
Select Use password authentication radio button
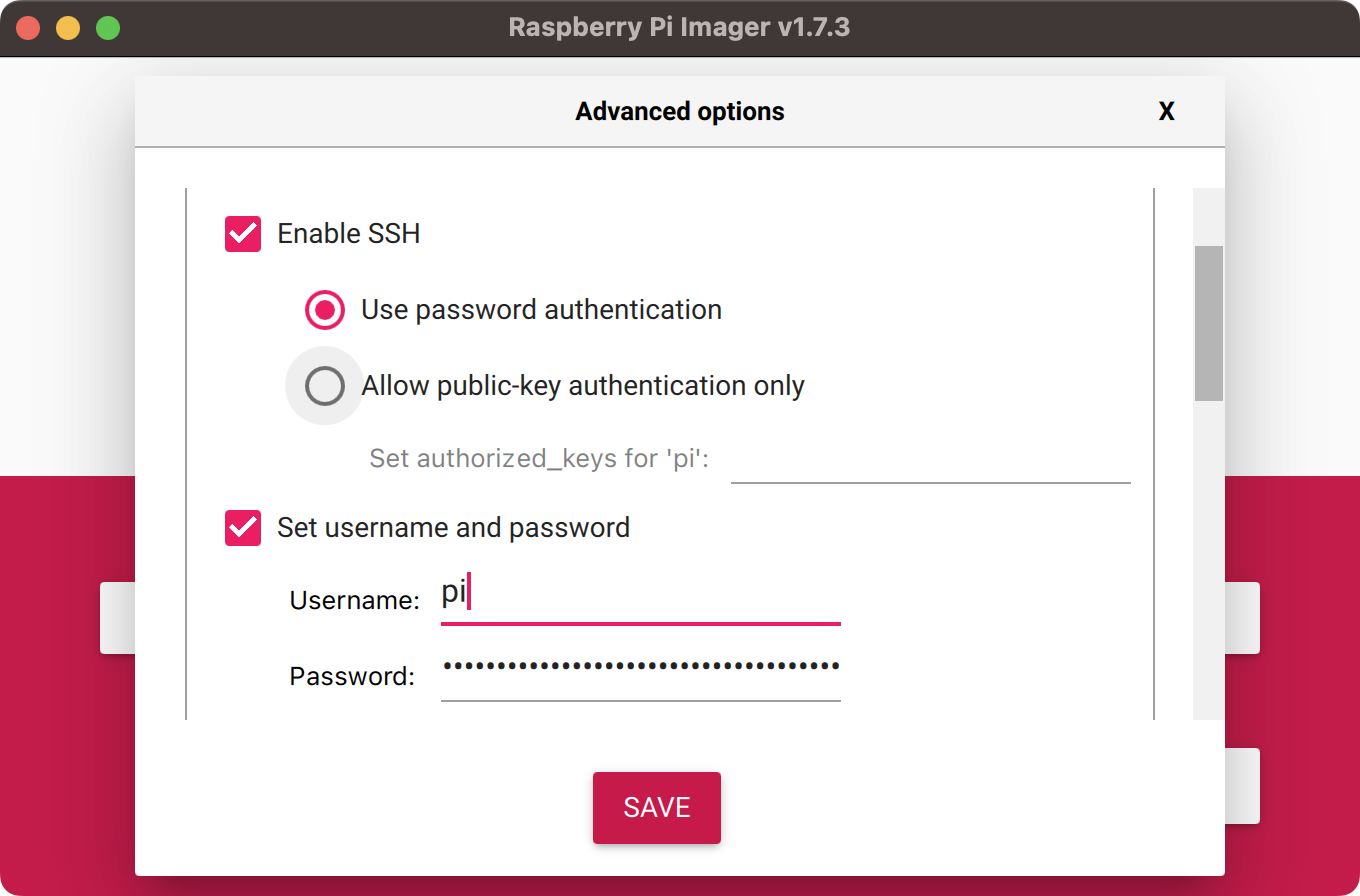(325, 310)
